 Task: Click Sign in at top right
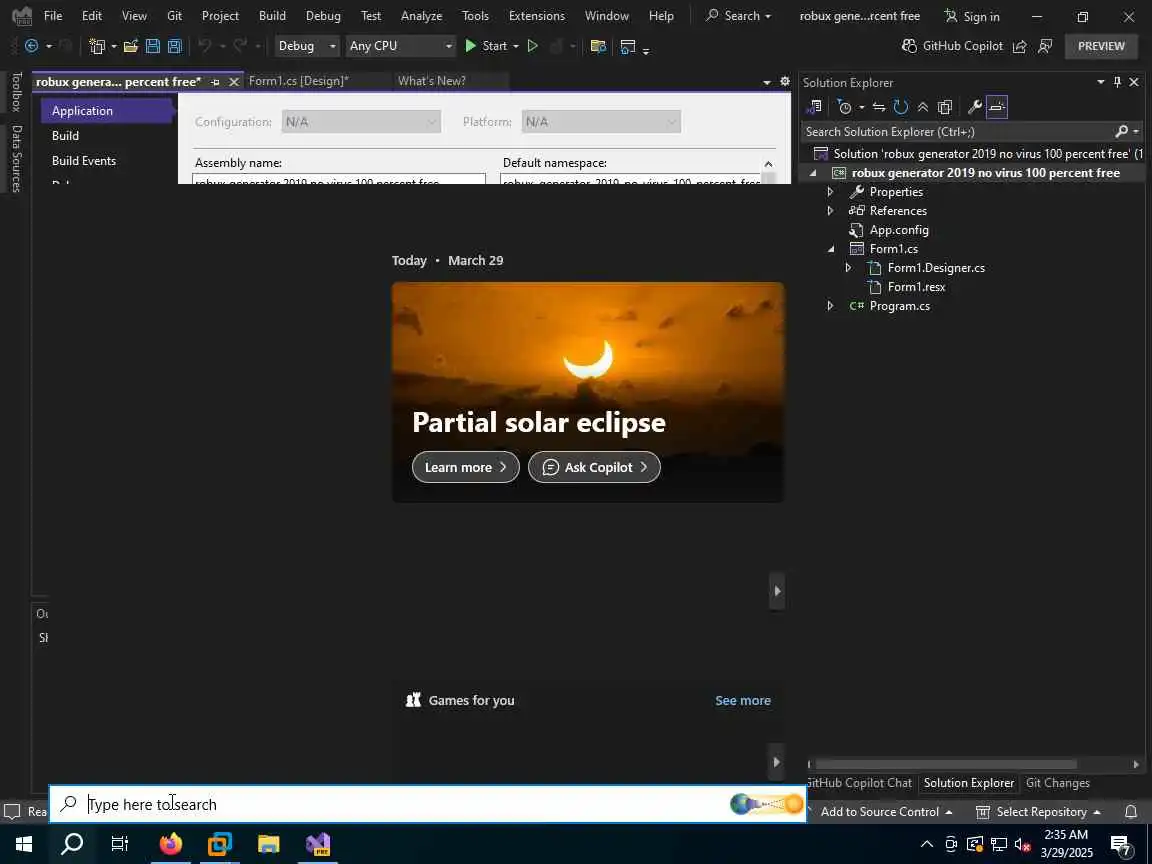pos(972,16)
